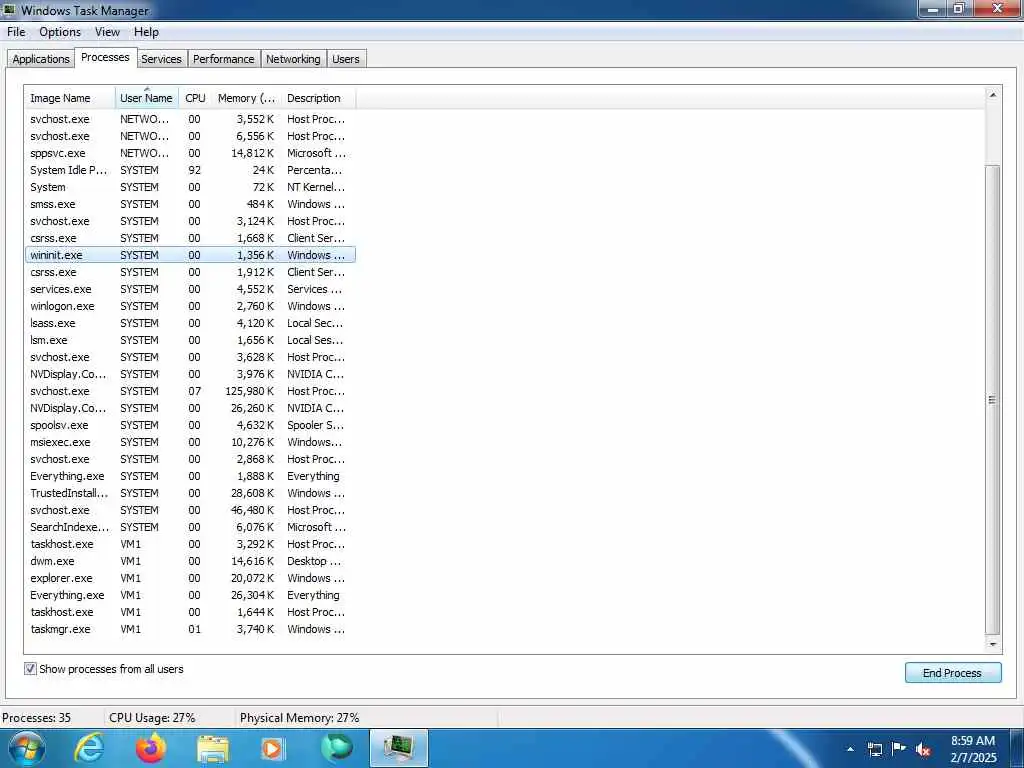
Task: Show hidden tray icons arrow
Action: [850, 749]
